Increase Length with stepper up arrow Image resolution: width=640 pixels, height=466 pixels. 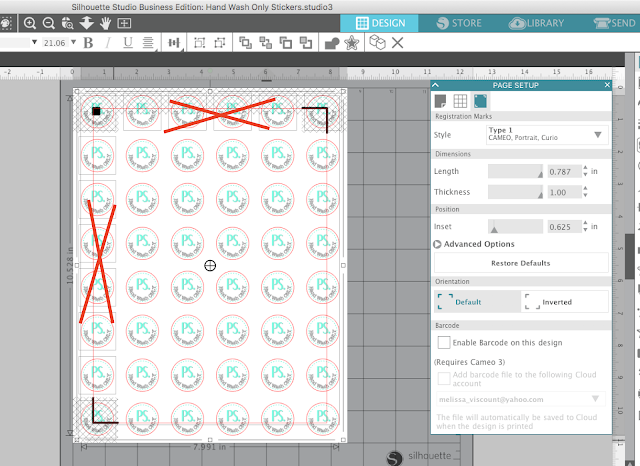click(585, 168)
